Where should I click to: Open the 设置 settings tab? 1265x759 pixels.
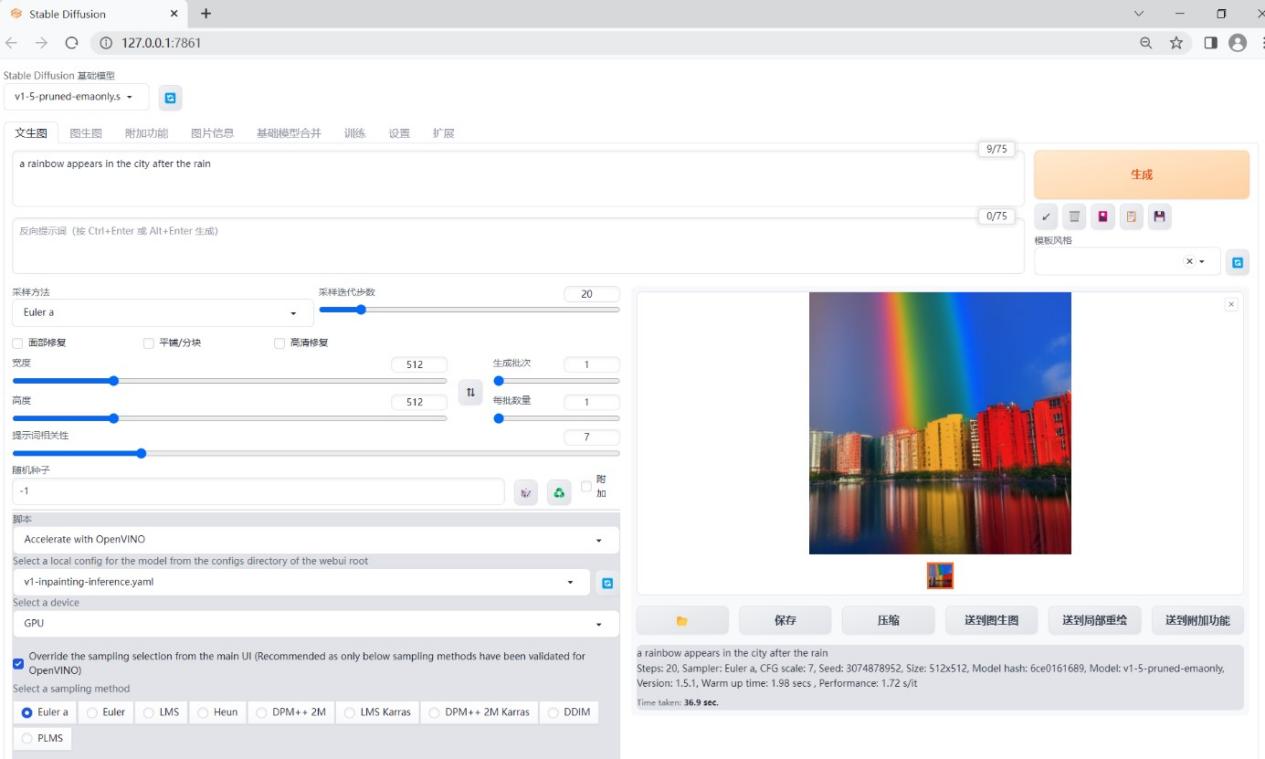[399, 132]
